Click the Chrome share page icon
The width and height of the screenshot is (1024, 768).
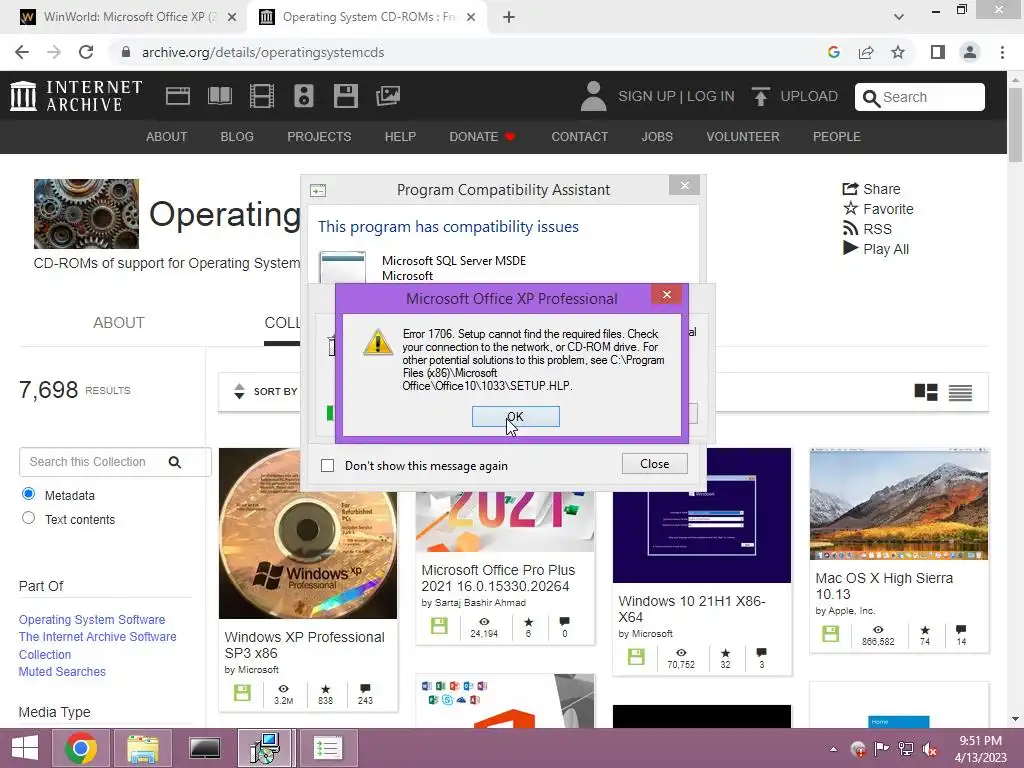(866, 52)
